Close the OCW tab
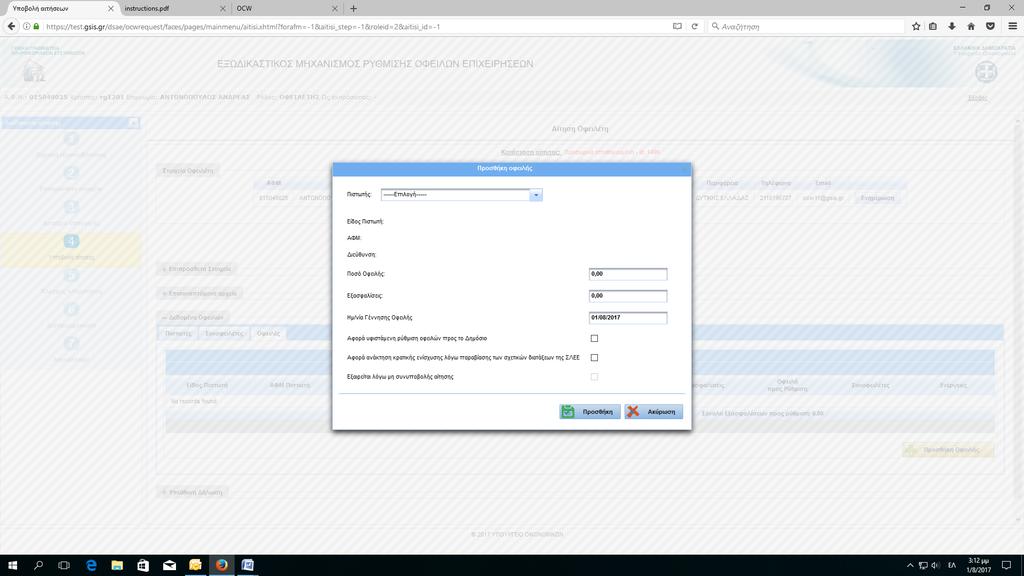Viewport: 1024px width, 576px height. (x=335, y=8)
